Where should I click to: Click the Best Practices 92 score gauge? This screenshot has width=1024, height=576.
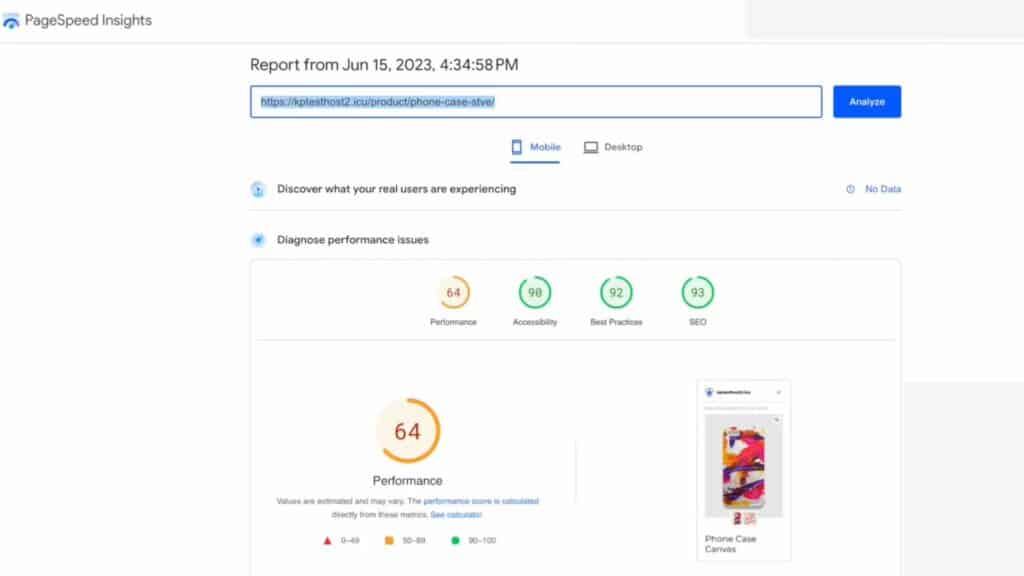pos(616,293)
